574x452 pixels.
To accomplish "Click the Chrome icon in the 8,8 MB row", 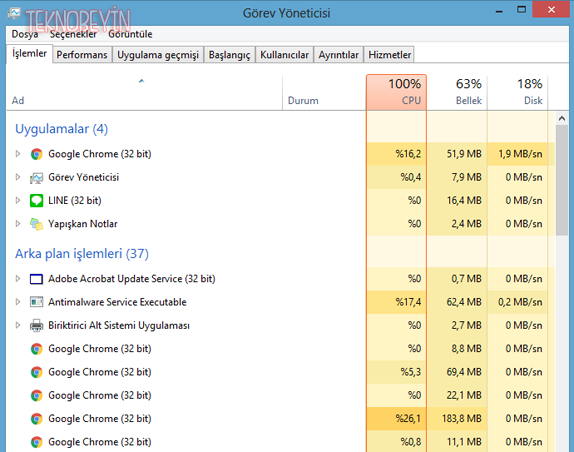I will [x=36, y=349].
